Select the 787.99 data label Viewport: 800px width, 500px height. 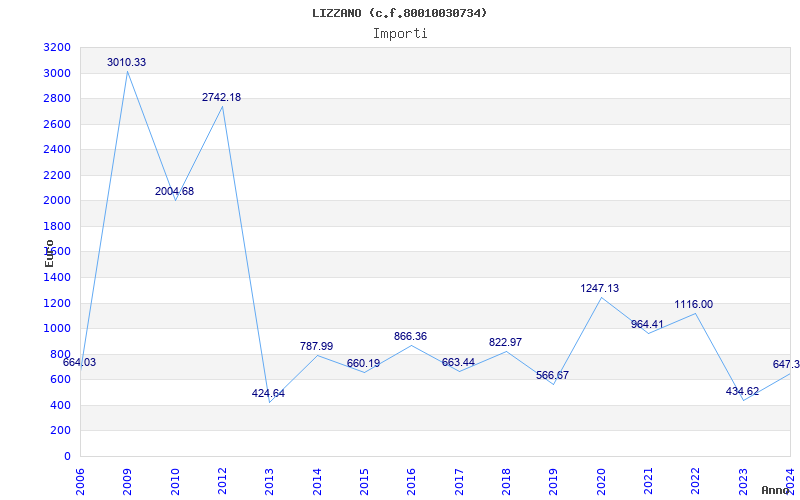(x=316, y=346)
